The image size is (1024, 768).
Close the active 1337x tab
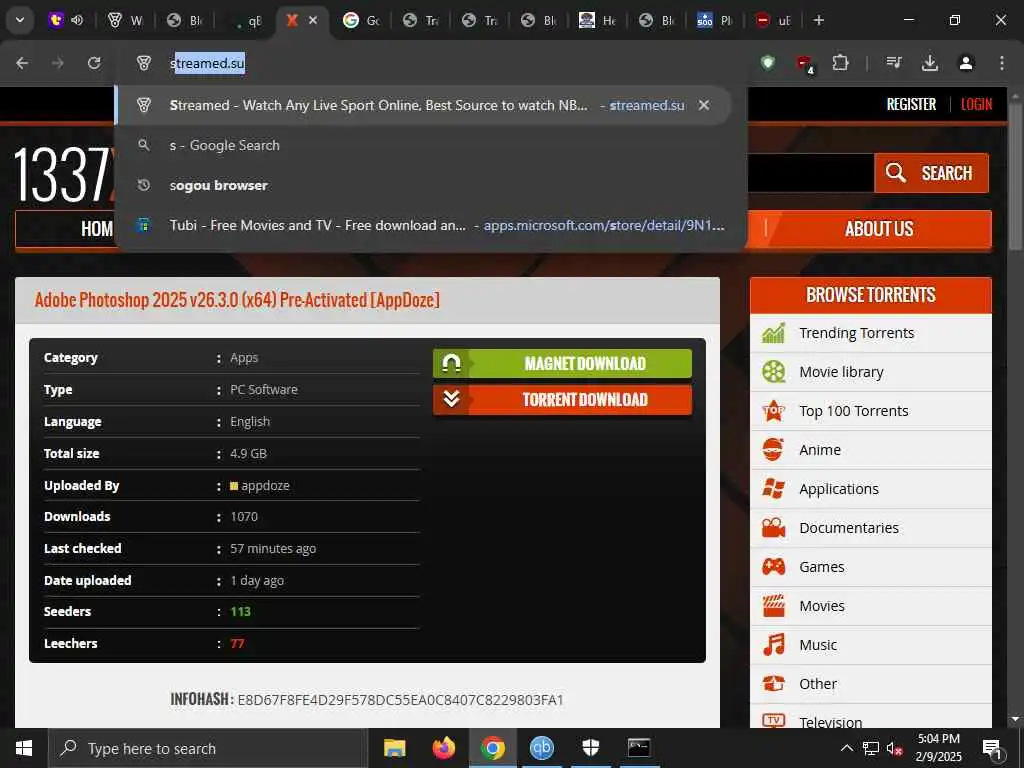(313, 20)
